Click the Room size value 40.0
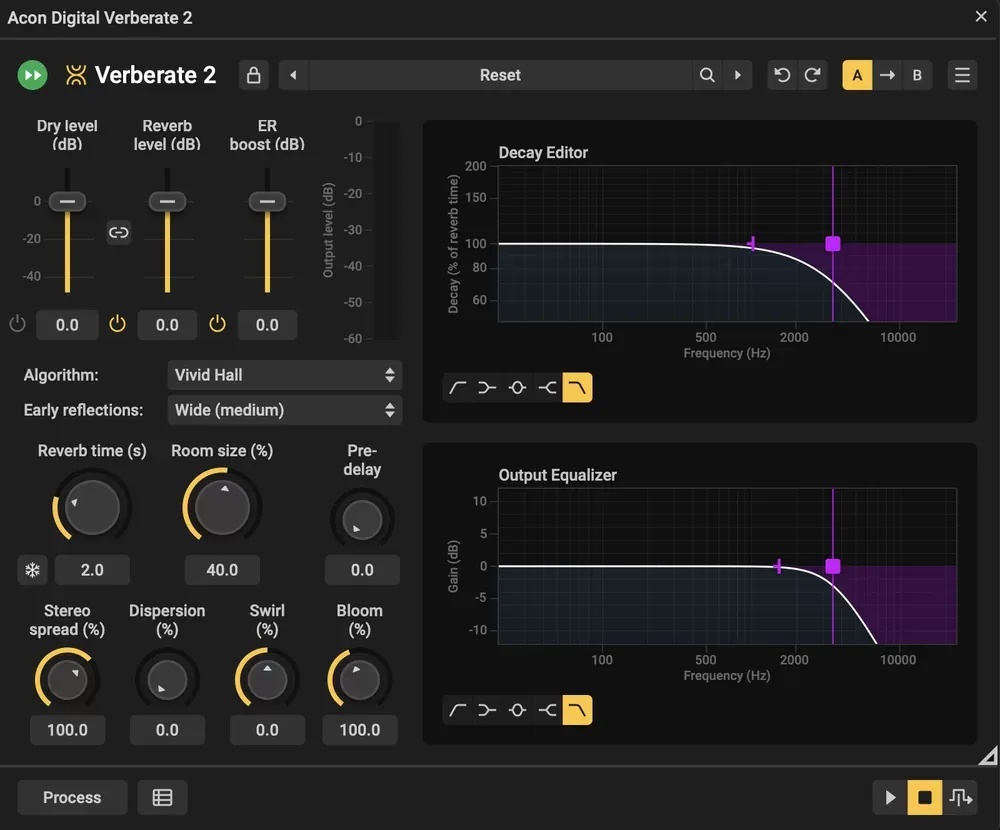 [x=222, y=570]
